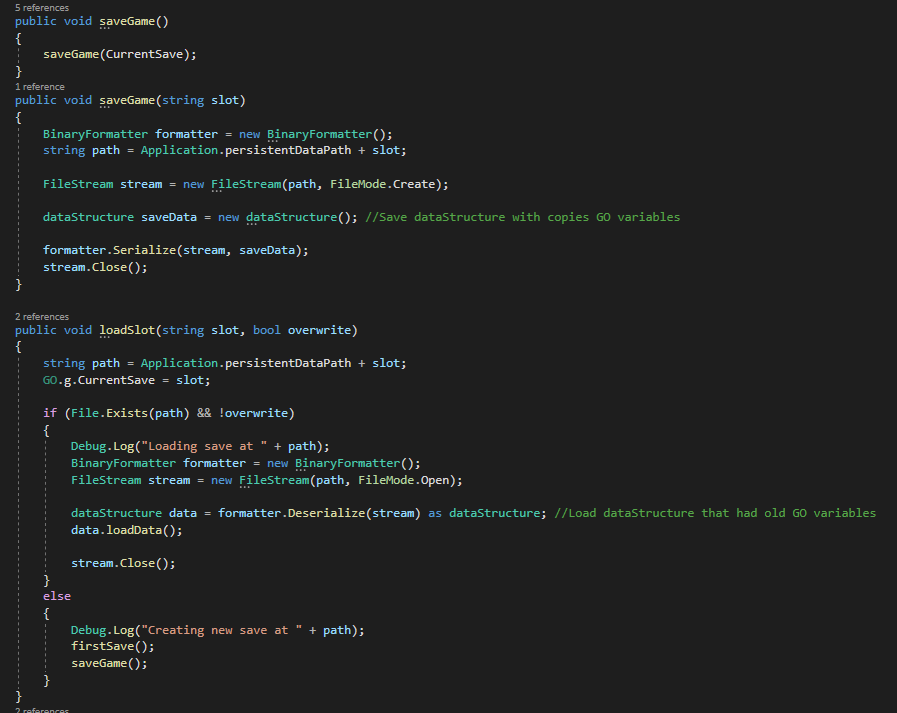Screen dimensions: 897x713
Task: Click "!overwrite" in the if condition
Action: point(253,413)
